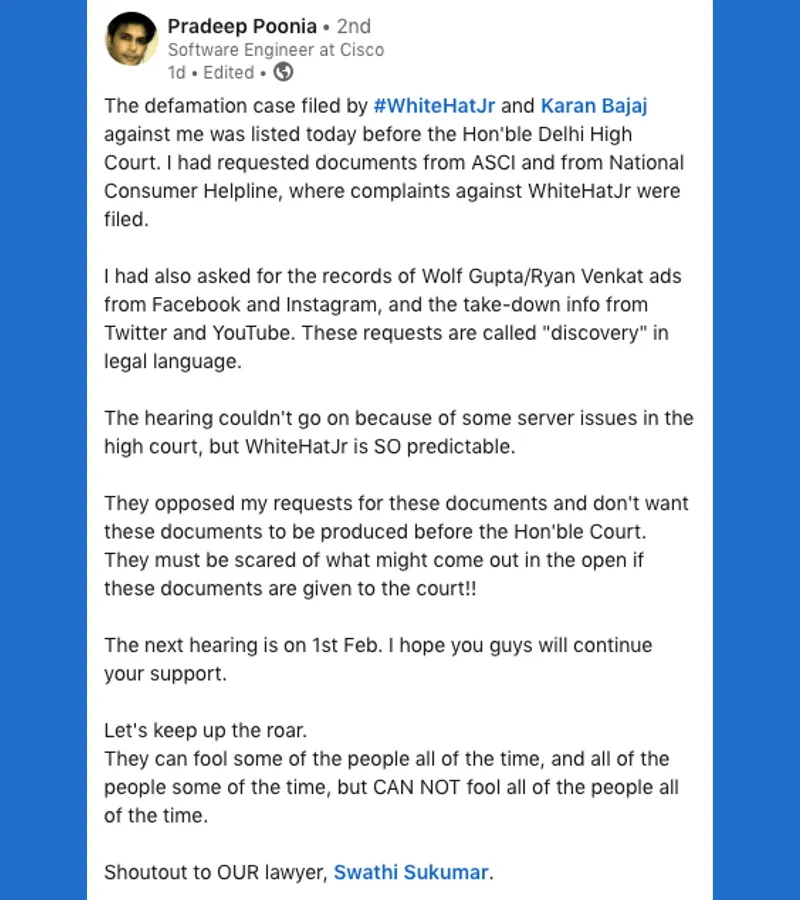Click the next hearing on 1st Feb text
The width and height of the screenshot is (800, 900).
pos(378,660)
